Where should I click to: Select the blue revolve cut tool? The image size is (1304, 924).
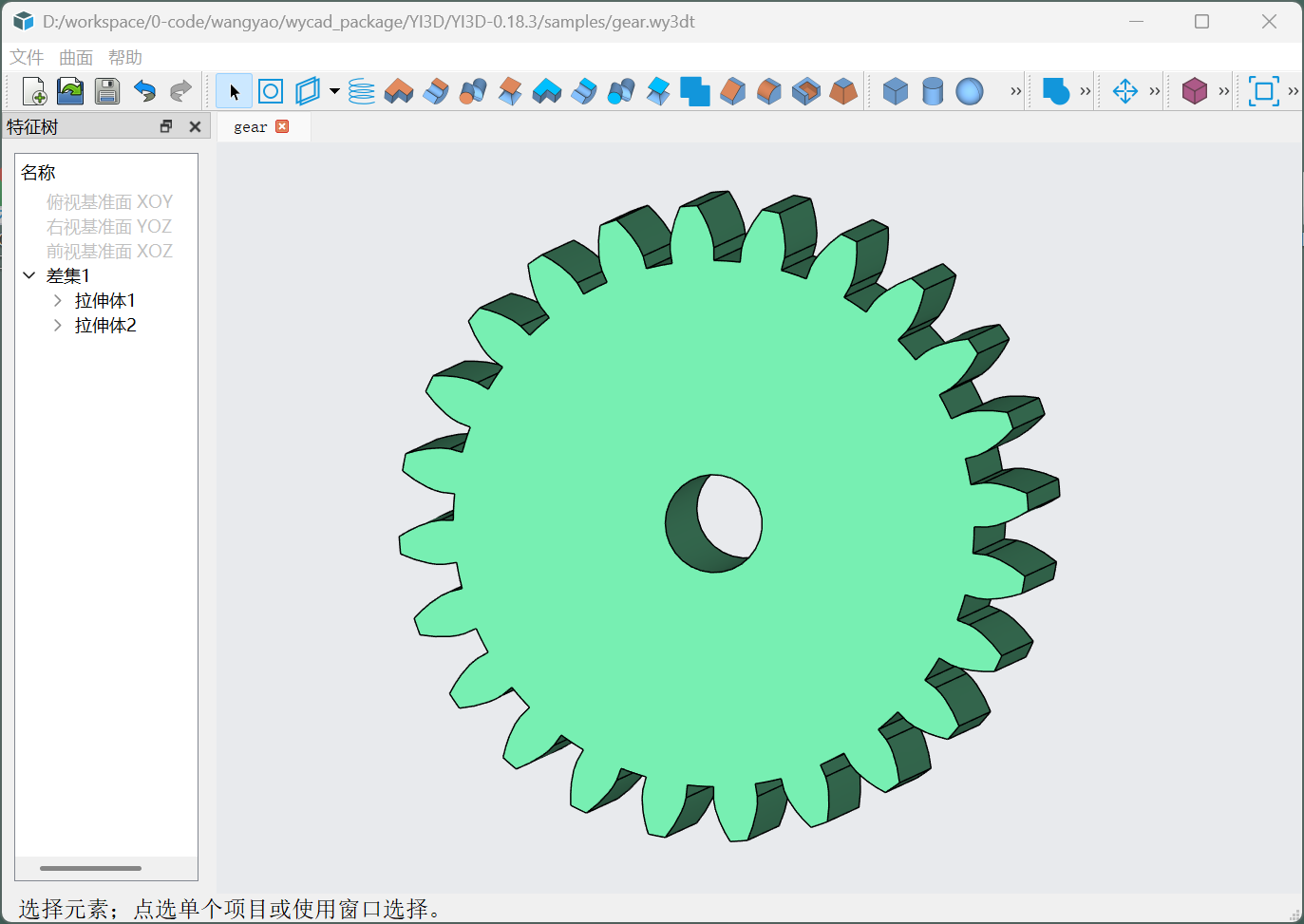[x=584, y=91]
